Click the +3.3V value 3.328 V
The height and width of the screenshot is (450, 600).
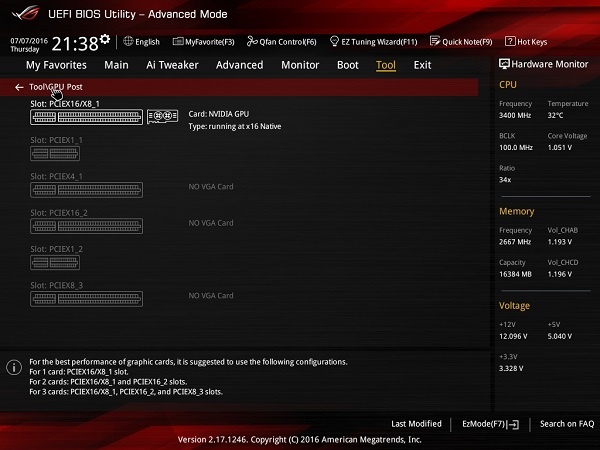[511, 368]
